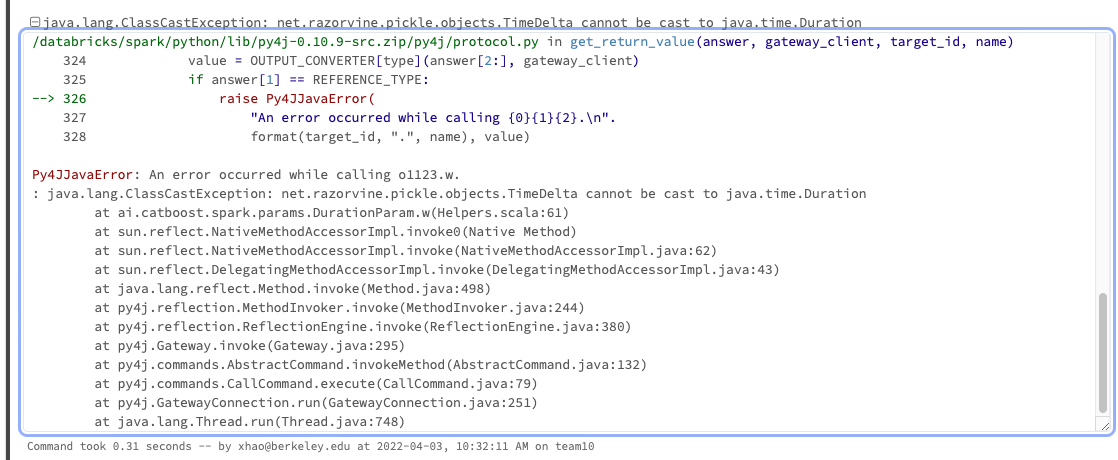Click the protocol.py file path line
Screen dimensions: 1118x460
[523, 42]
